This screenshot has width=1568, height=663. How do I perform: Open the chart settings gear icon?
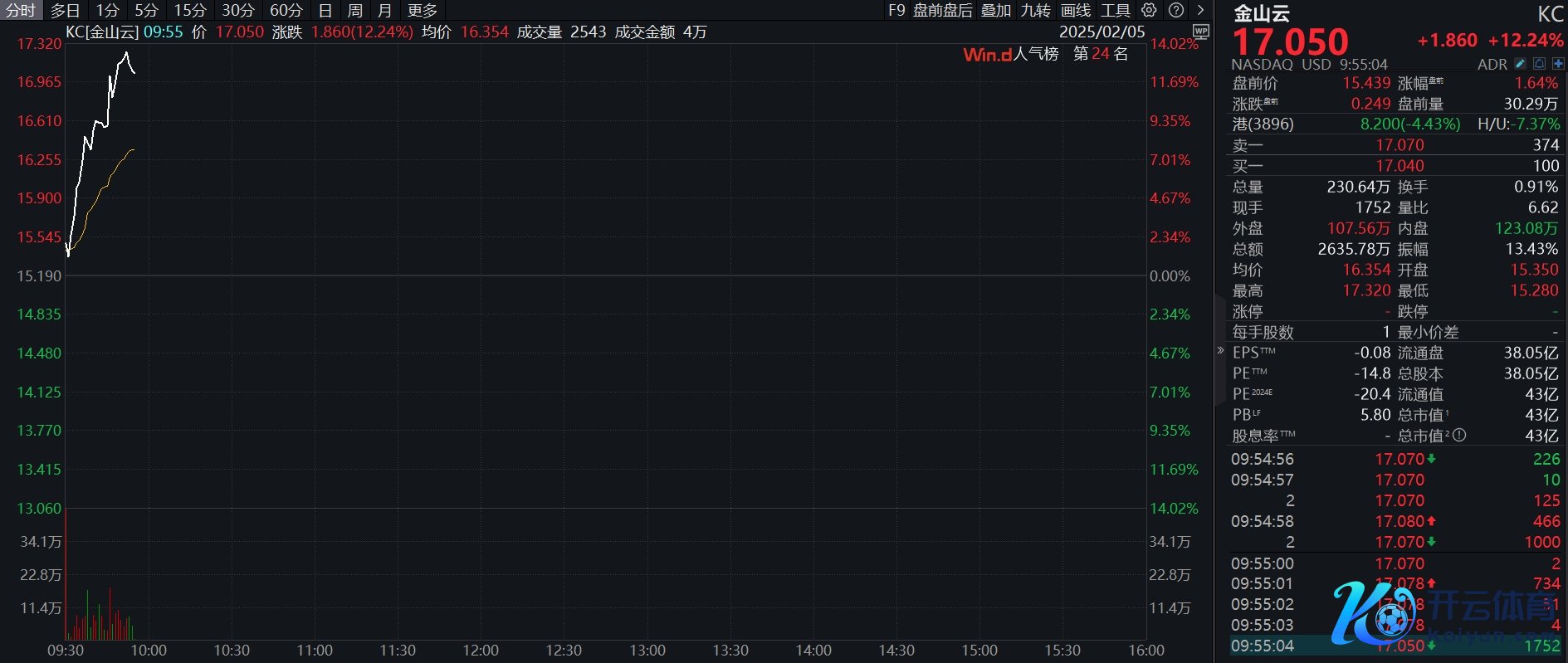1149,11
